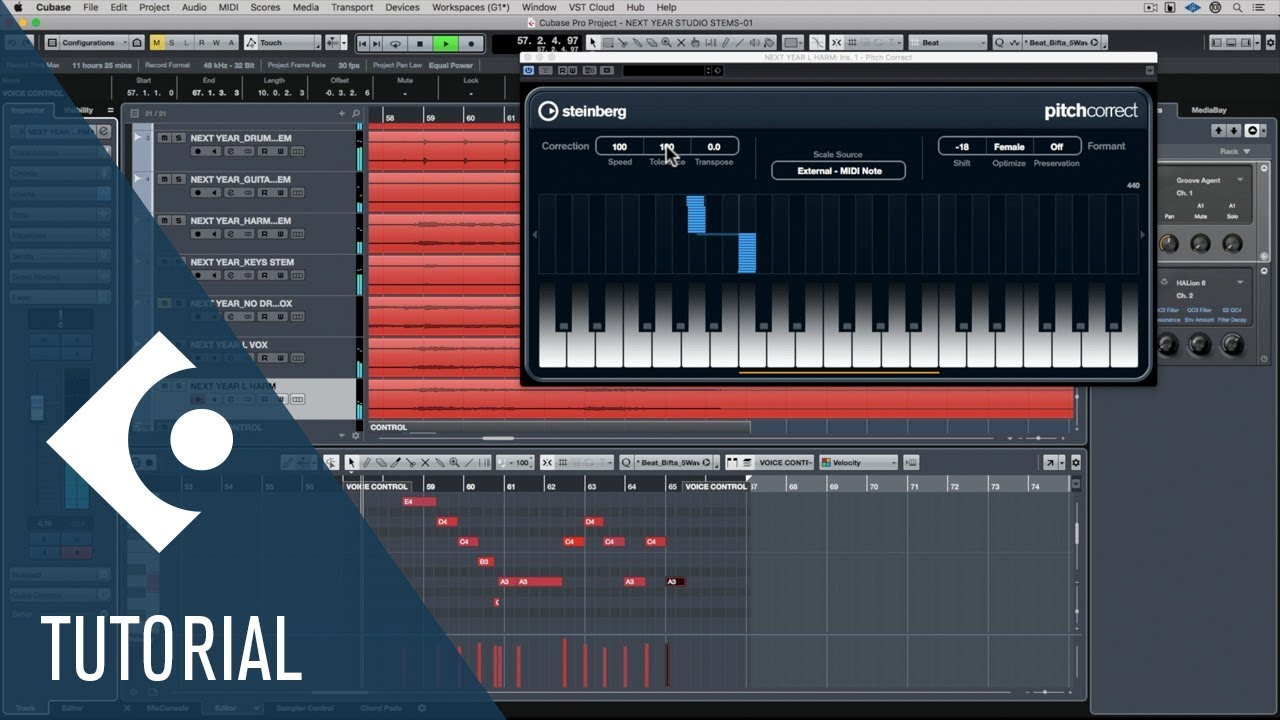Select the Line tool in main toolbar

coord(740,43)
